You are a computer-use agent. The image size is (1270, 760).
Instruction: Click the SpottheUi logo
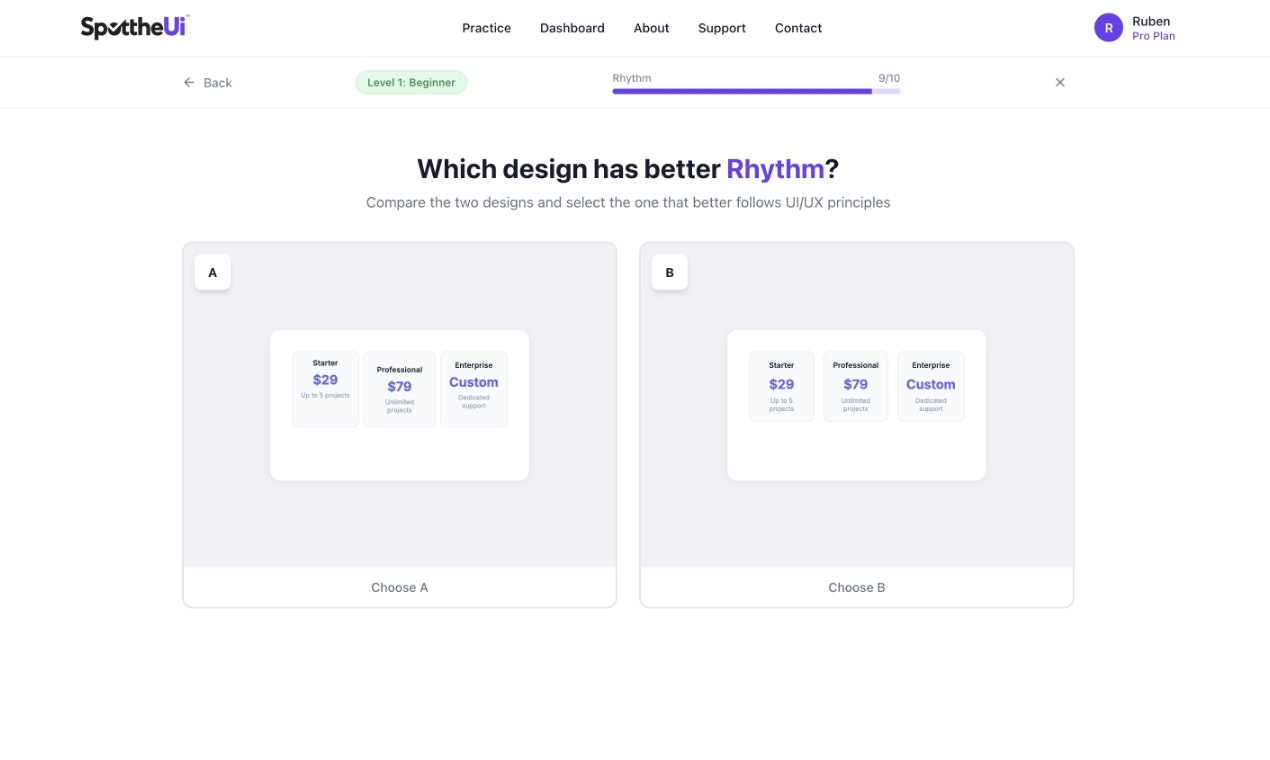tap(135, 27)
